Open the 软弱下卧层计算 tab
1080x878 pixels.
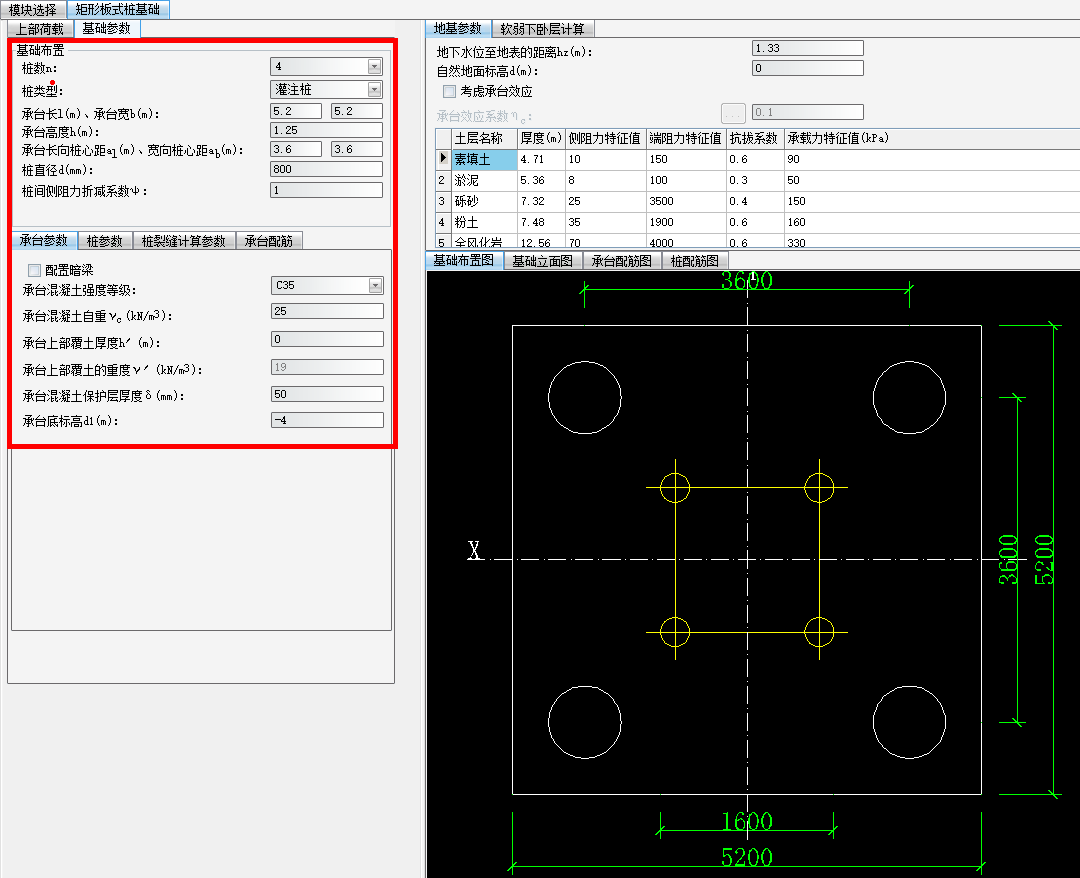(542, 29)
